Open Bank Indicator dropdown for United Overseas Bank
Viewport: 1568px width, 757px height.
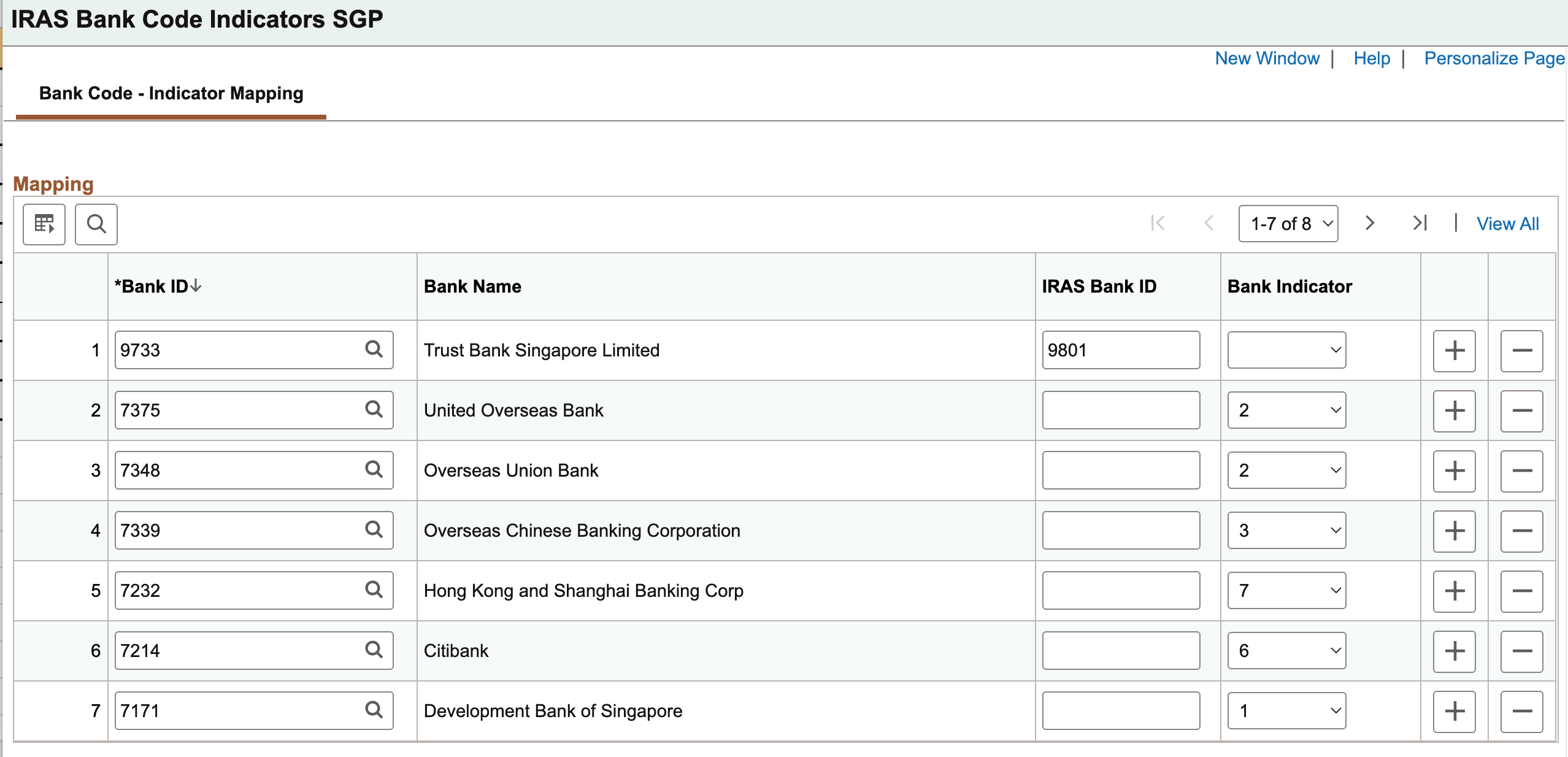(x=1286, y=410)
